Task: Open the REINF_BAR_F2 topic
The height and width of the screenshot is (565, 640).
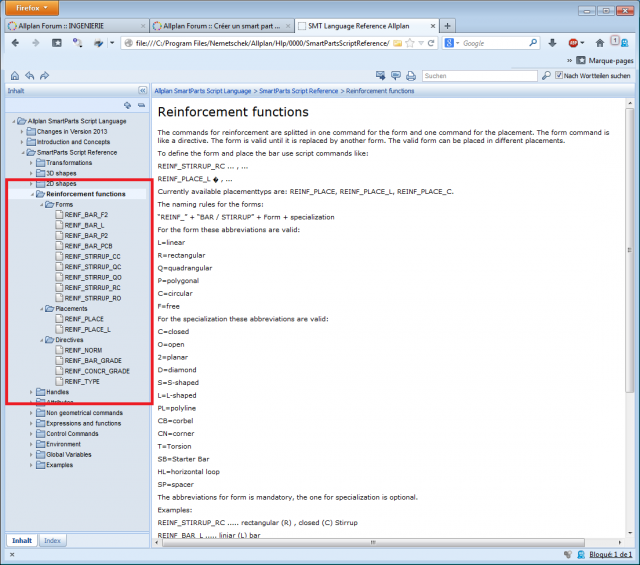Action: (86, 215)
